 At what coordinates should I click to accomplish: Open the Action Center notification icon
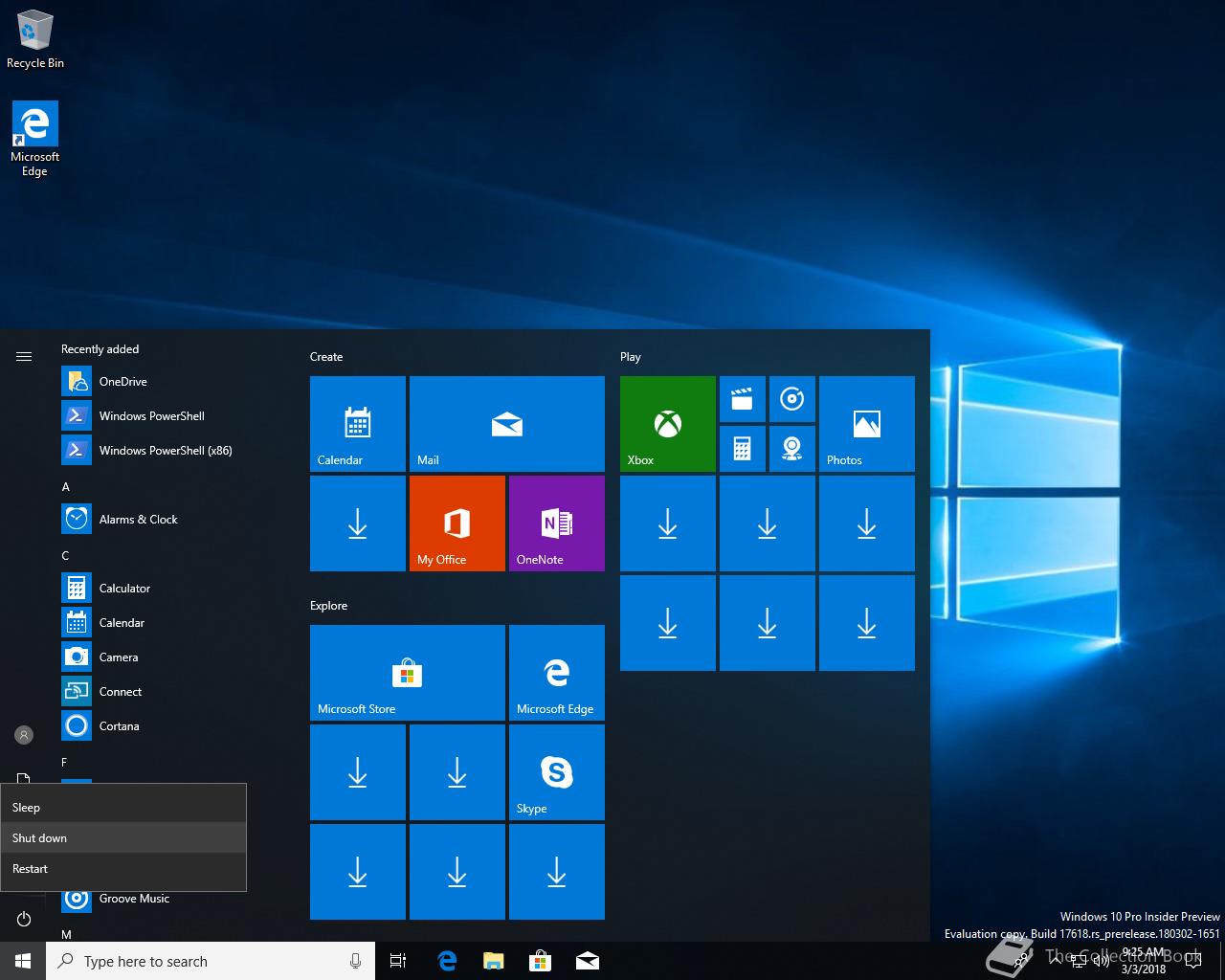point(1192,961)
